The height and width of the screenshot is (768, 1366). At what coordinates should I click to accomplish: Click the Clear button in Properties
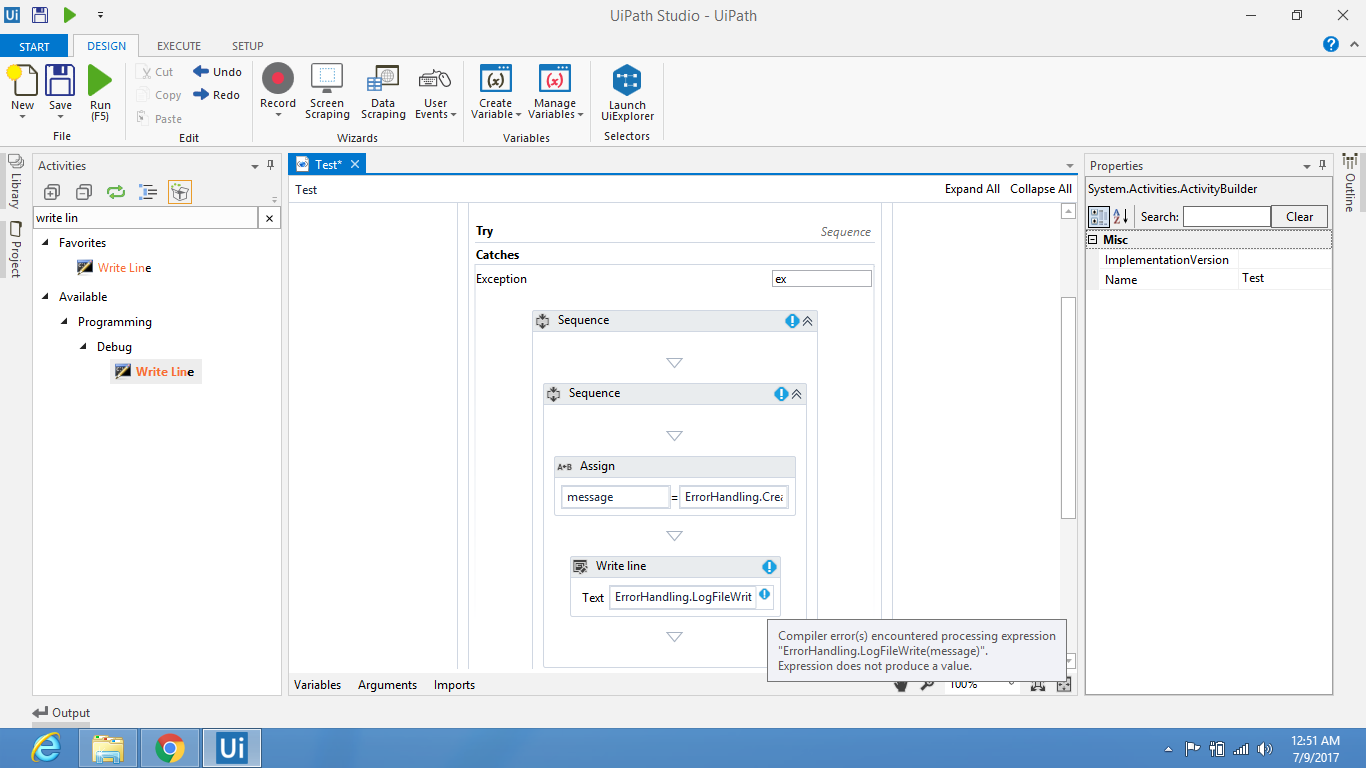(x=1299, y=217)
